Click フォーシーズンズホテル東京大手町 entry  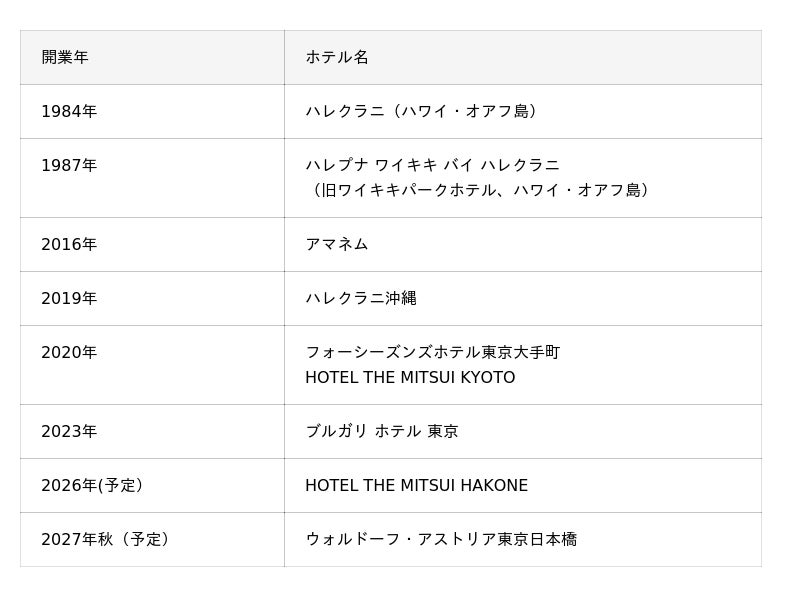pos(432,352)
